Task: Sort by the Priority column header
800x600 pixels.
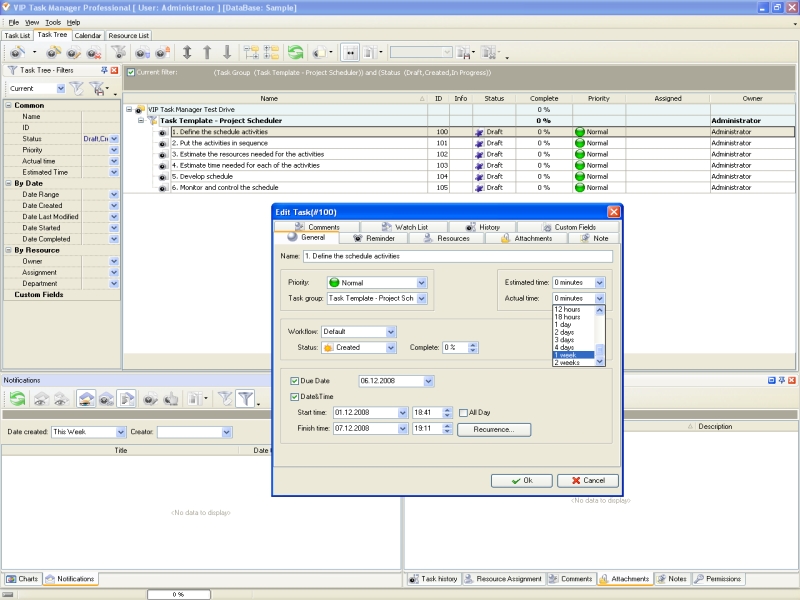Action: coord(598,98)
